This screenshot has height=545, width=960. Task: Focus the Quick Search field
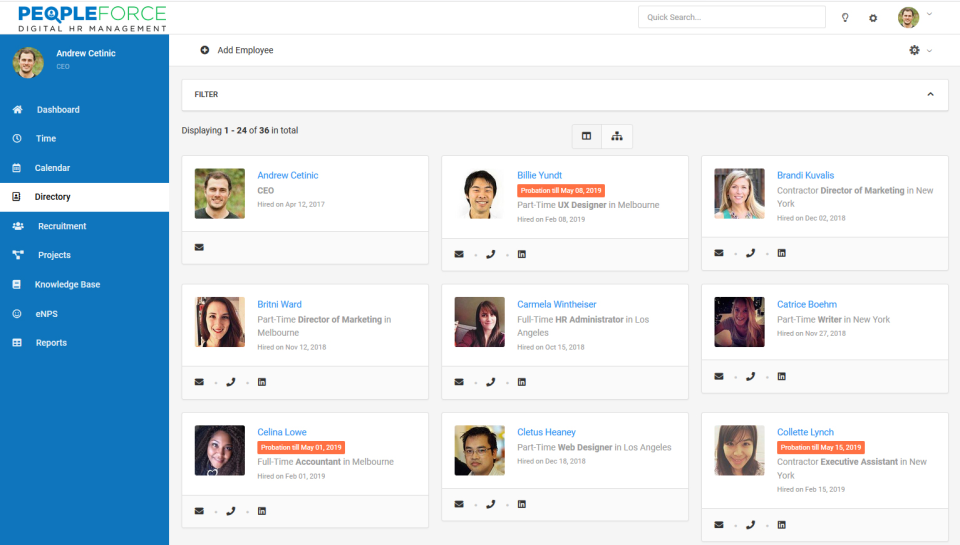pos(732,17)
